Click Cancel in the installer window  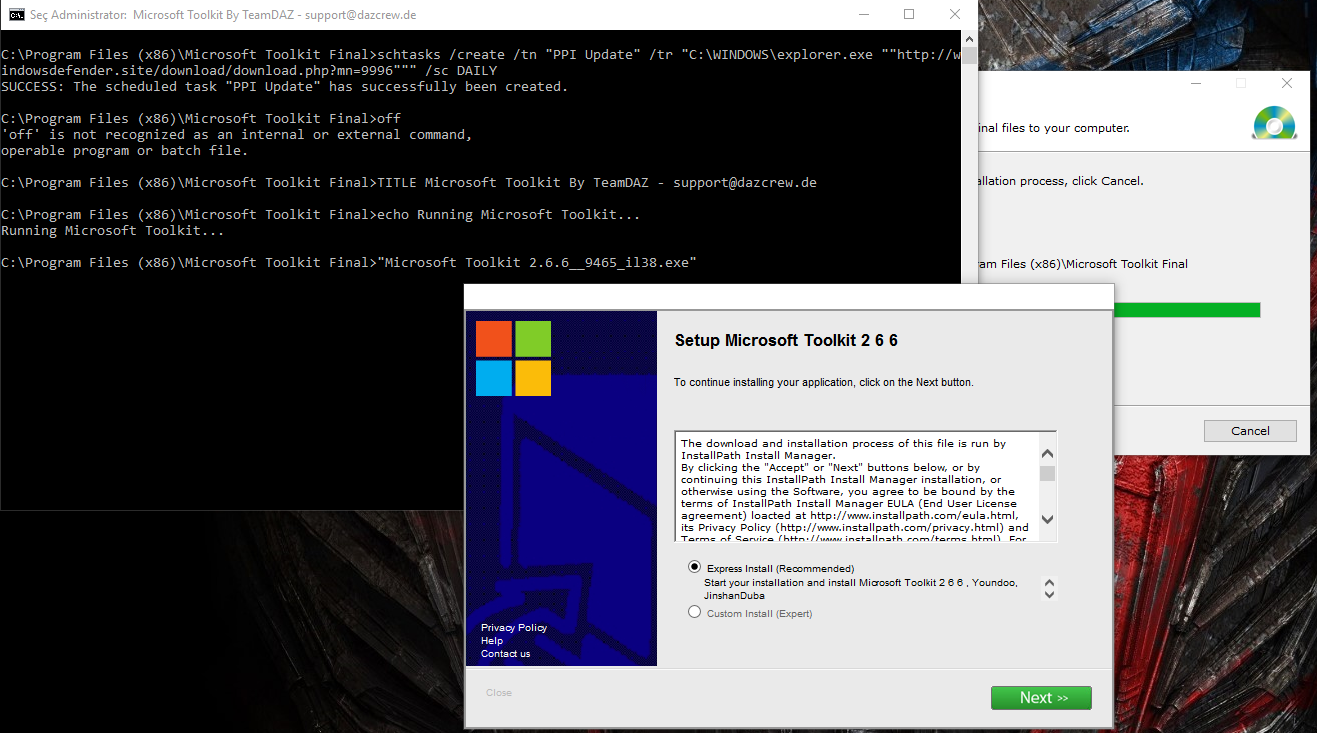[1250, 431]
